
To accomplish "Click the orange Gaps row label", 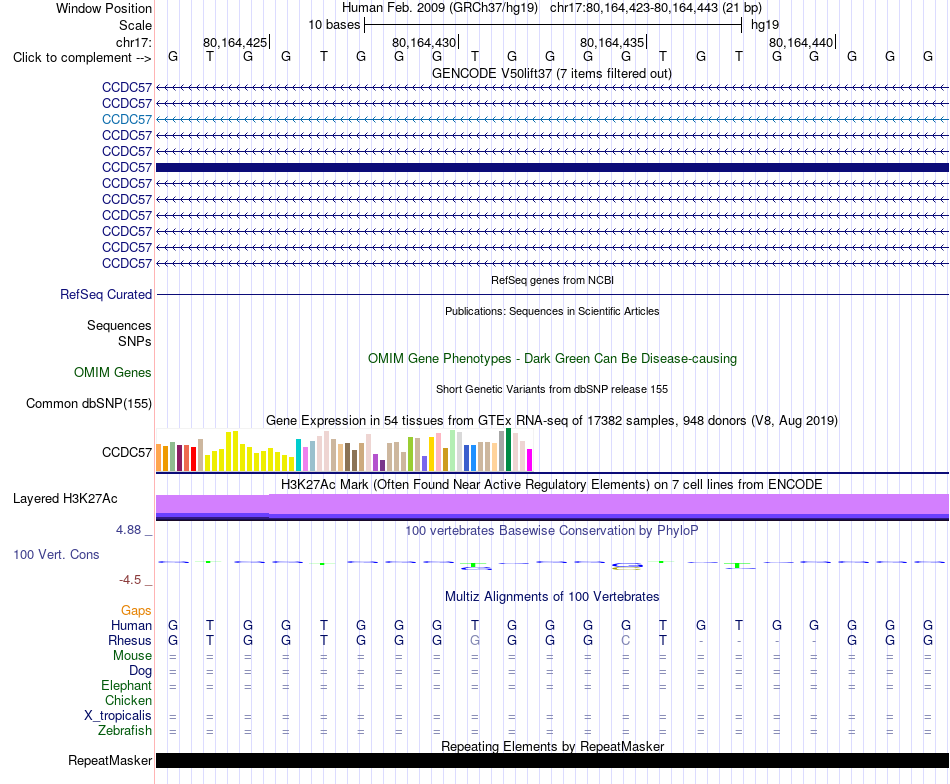I will (136, 611).
